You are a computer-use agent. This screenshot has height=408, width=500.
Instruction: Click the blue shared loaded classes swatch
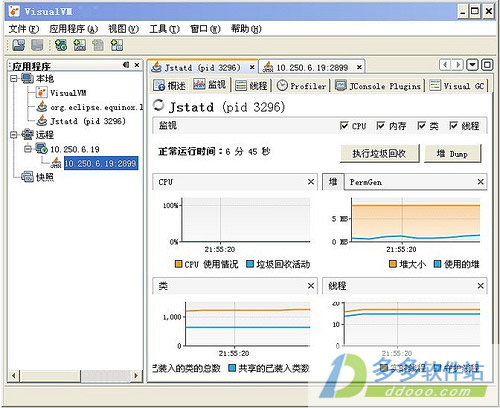(x=232, y=368)
